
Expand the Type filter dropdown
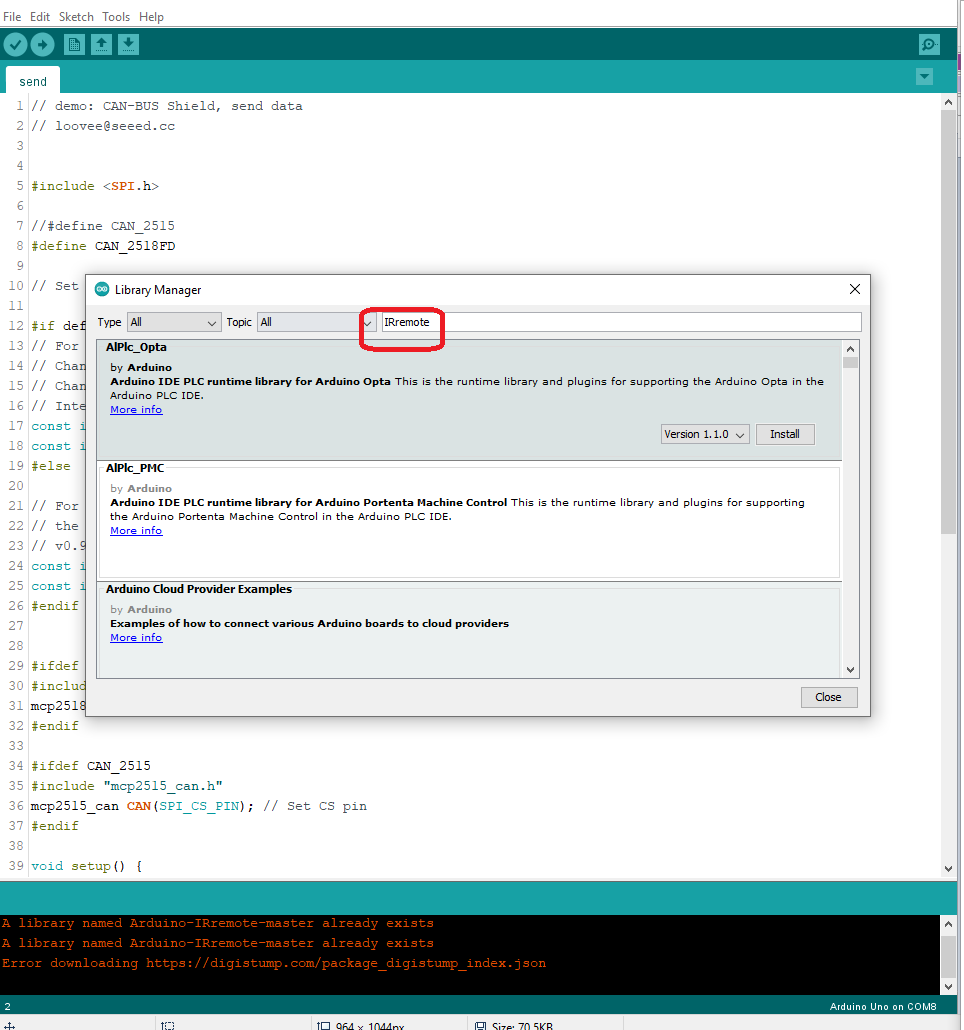coord(174,322)
